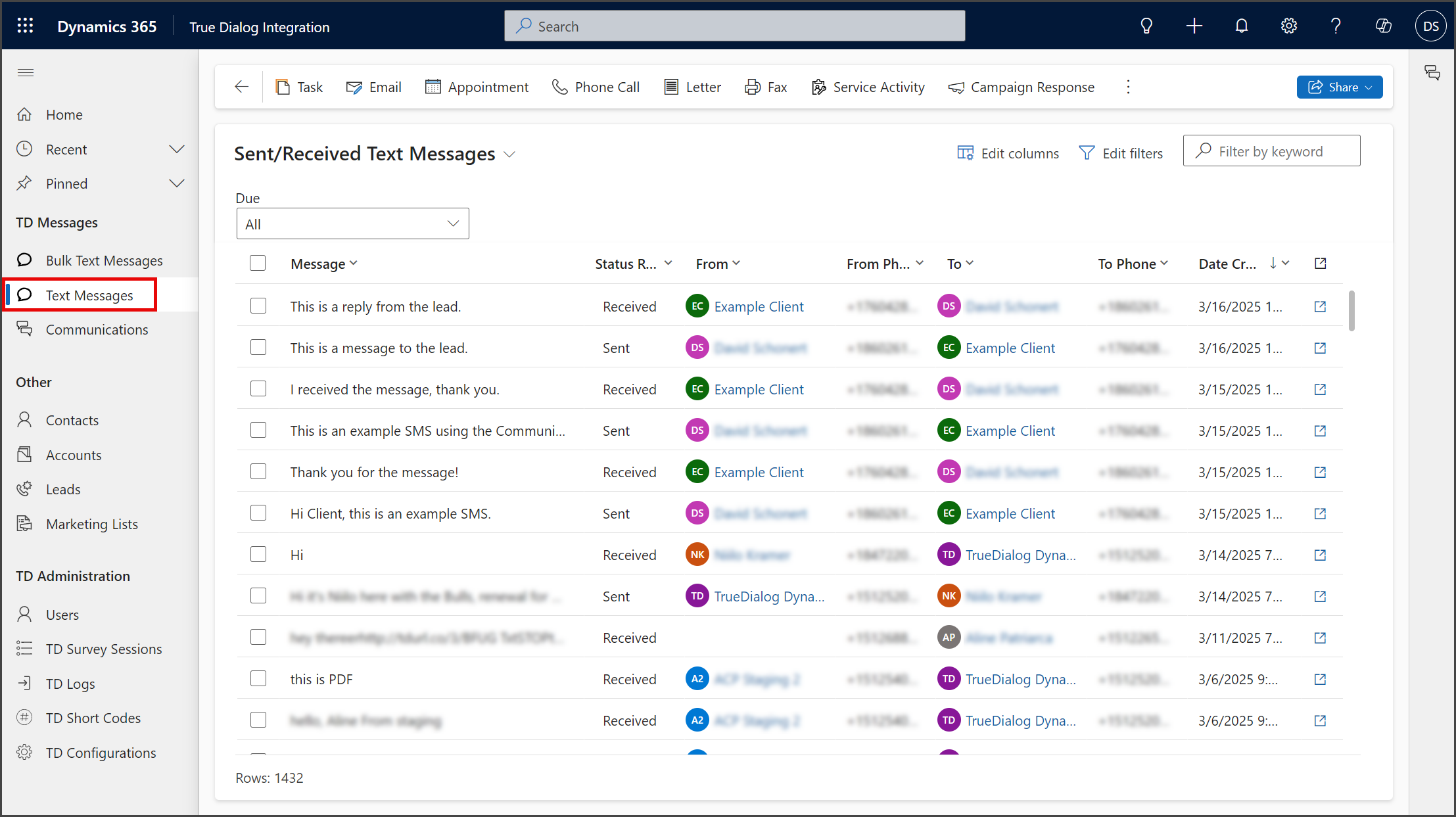The height and width of the screenshot is (817, 1456).
Task: Open the app launcher waffle icon
Action: (25, 26)
